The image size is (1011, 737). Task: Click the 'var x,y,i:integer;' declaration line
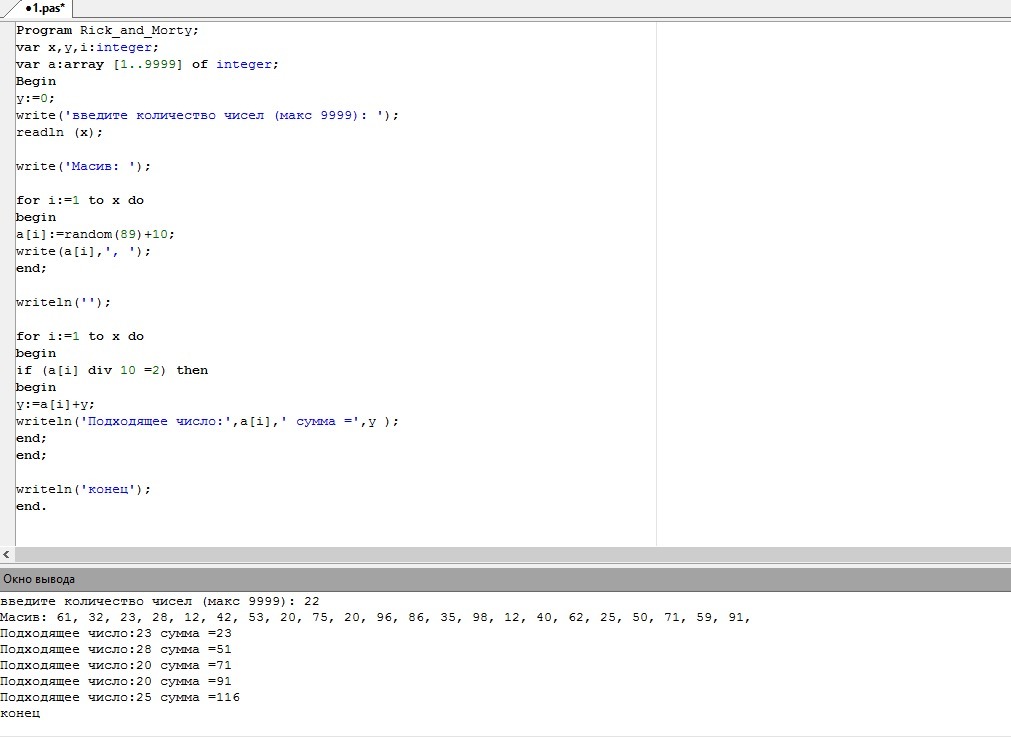(87, 47)
